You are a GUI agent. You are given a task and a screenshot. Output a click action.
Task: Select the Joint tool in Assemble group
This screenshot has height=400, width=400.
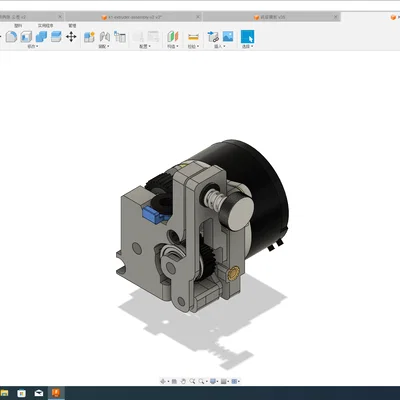click(105, 37)
